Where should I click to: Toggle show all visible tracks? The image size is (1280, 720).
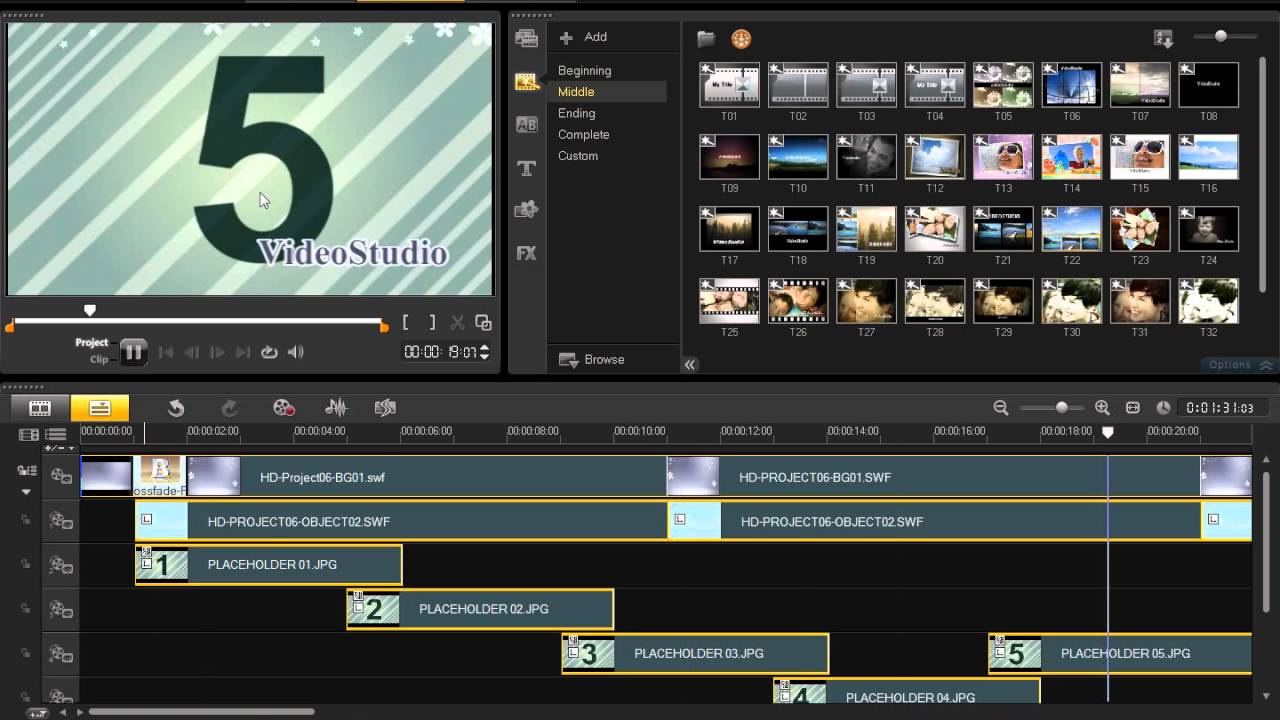(x=56, y=434)
